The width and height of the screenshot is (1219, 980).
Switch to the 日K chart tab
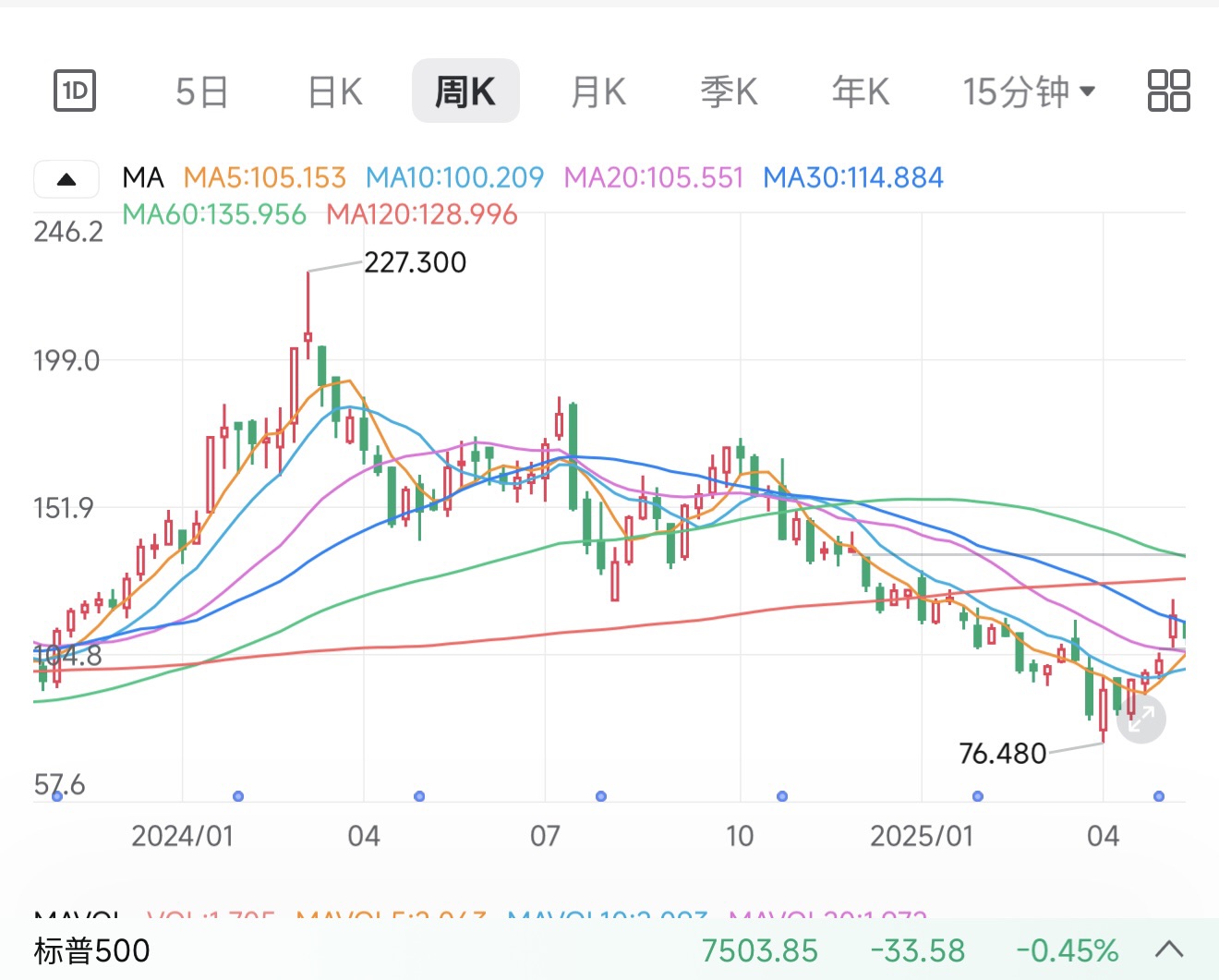[x=335, y=91]
